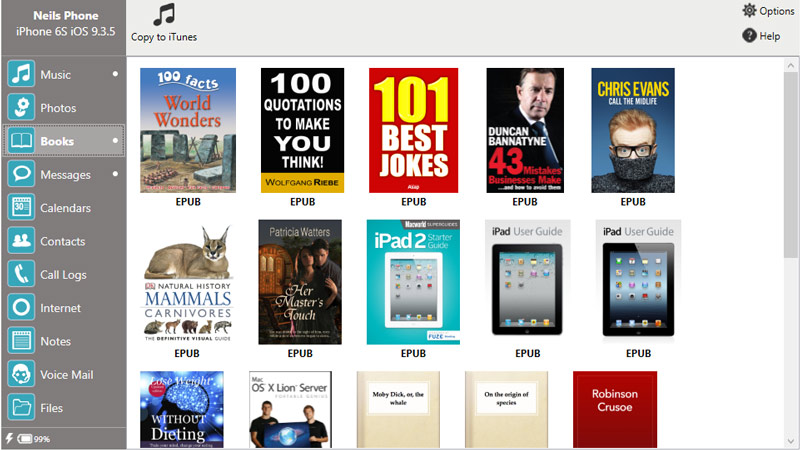The height and width of the screenshot is (450, 800).
Task: Click the Copy to iTunes music note icon
Action: coord(164,14)
